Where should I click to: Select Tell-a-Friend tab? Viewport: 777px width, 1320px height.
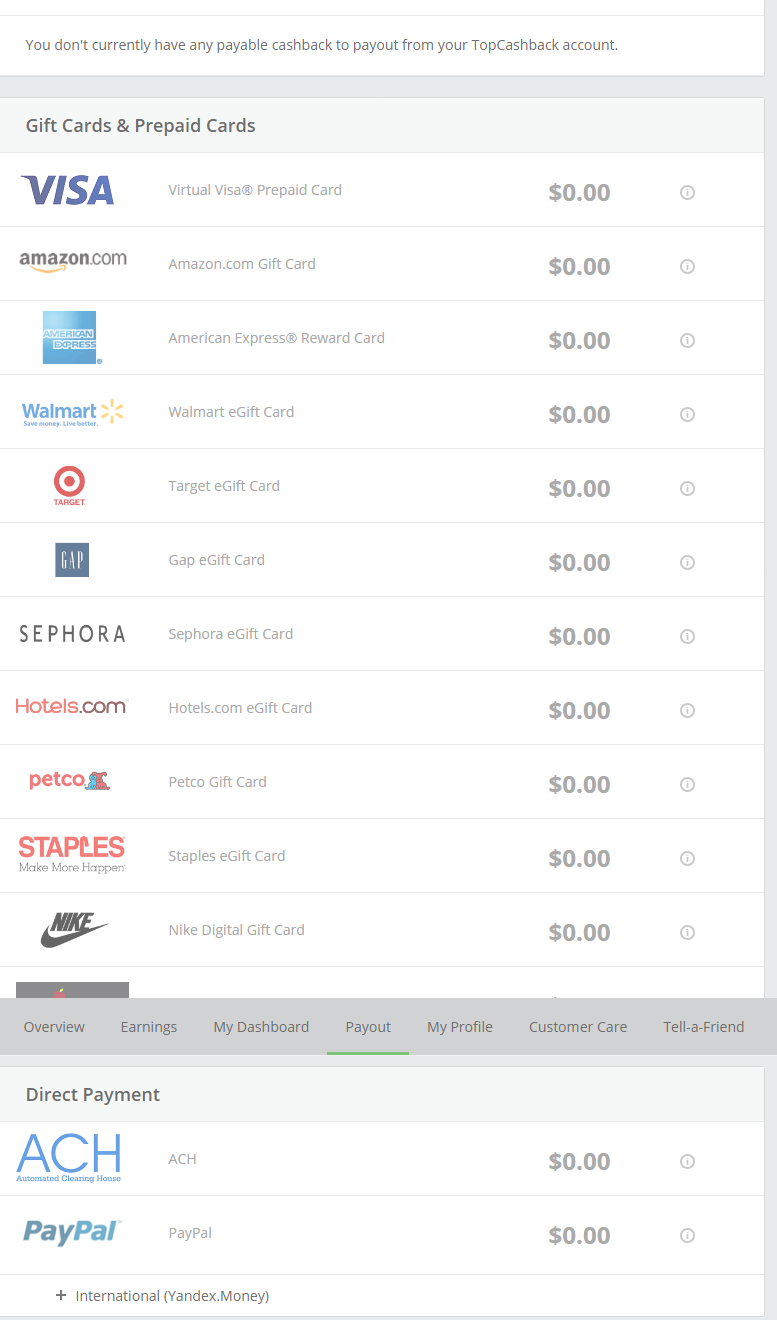(x=704, y=1027)
